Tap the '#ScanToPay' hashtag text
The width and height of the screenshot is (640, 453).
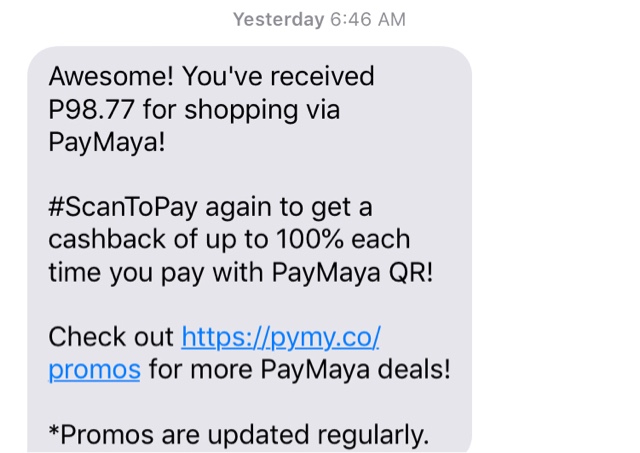(x=123, y=208)
